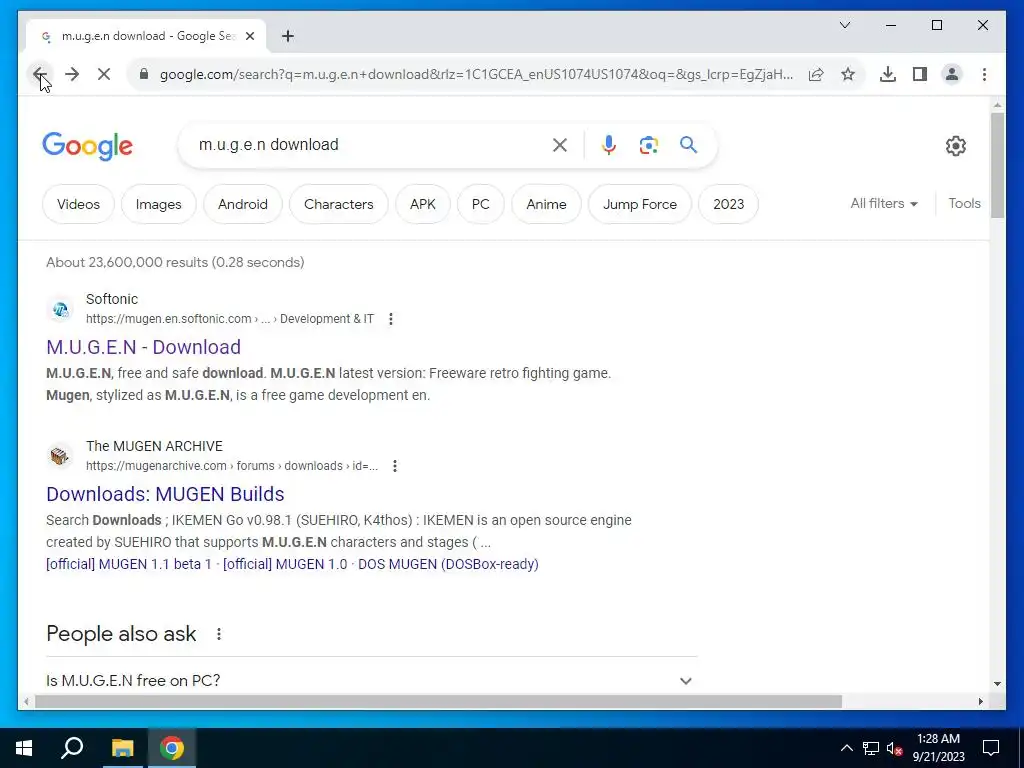The image size is (1024, 768).
Task: Click the MUGEN ARCHIVE favicon
Action: 60,456
